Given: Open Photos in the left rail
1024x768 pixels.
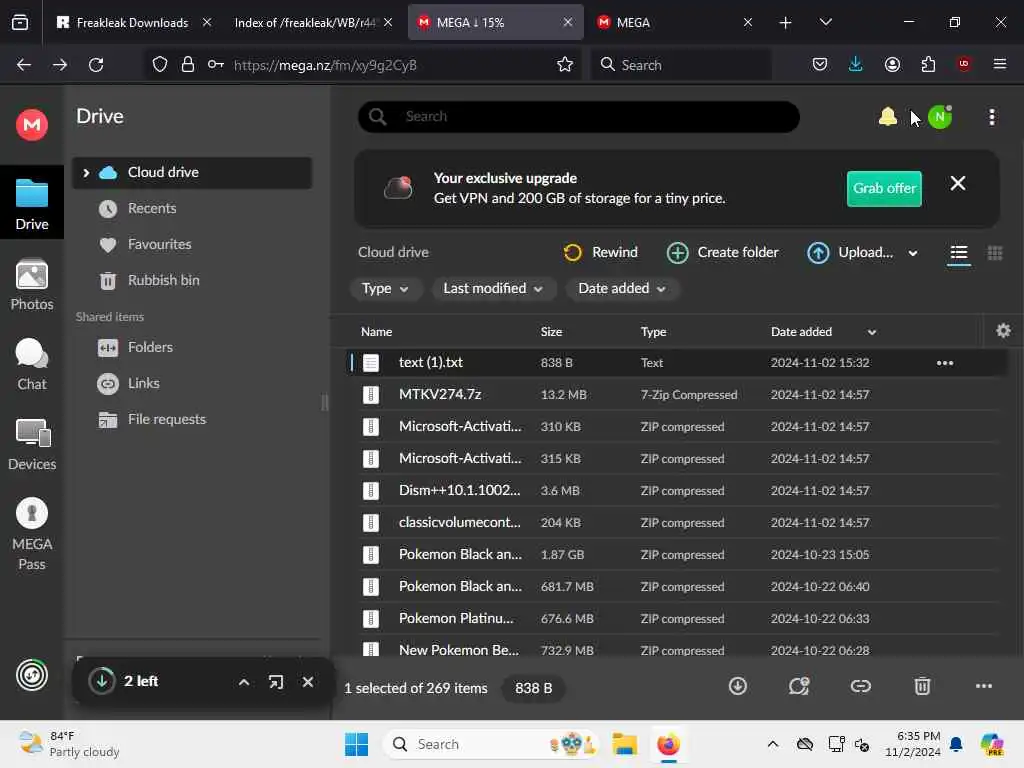Looking at the screenshot, I should pyautogui.click(x=31, y=285).
